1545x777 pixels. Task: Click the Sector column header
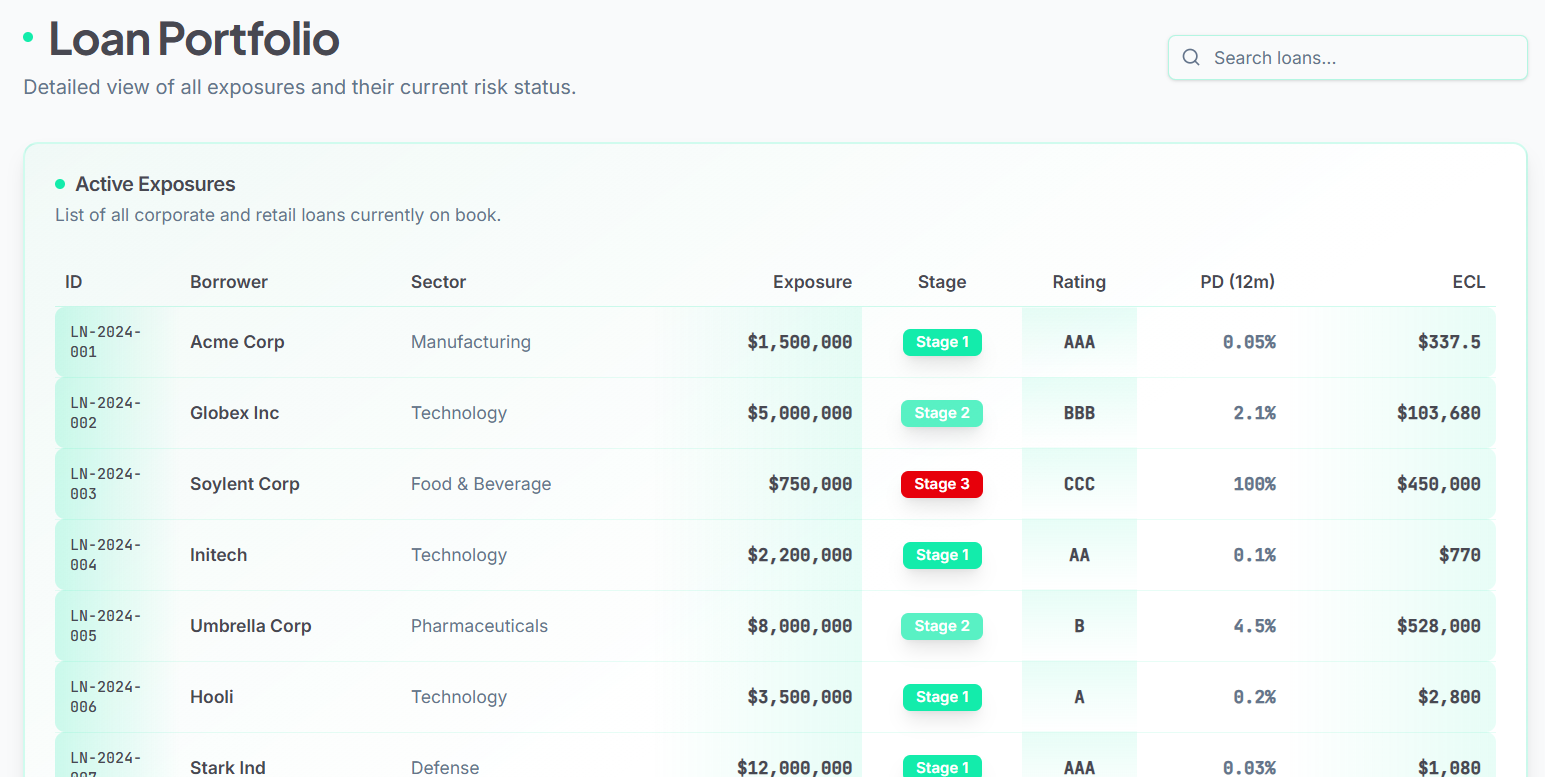[438, 282]
